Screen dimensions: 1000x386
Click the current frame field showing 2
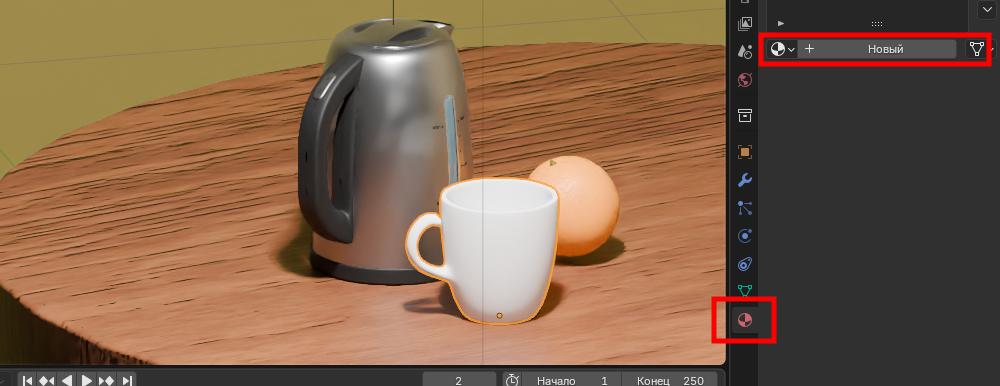click(x=459, y=380)
